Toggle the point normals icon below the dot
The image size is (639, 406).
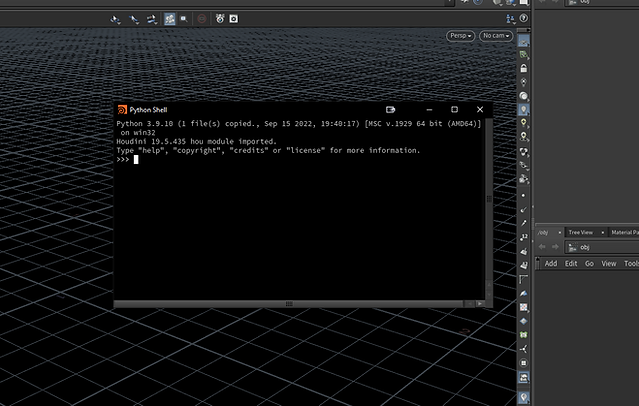tap(524, 210)
